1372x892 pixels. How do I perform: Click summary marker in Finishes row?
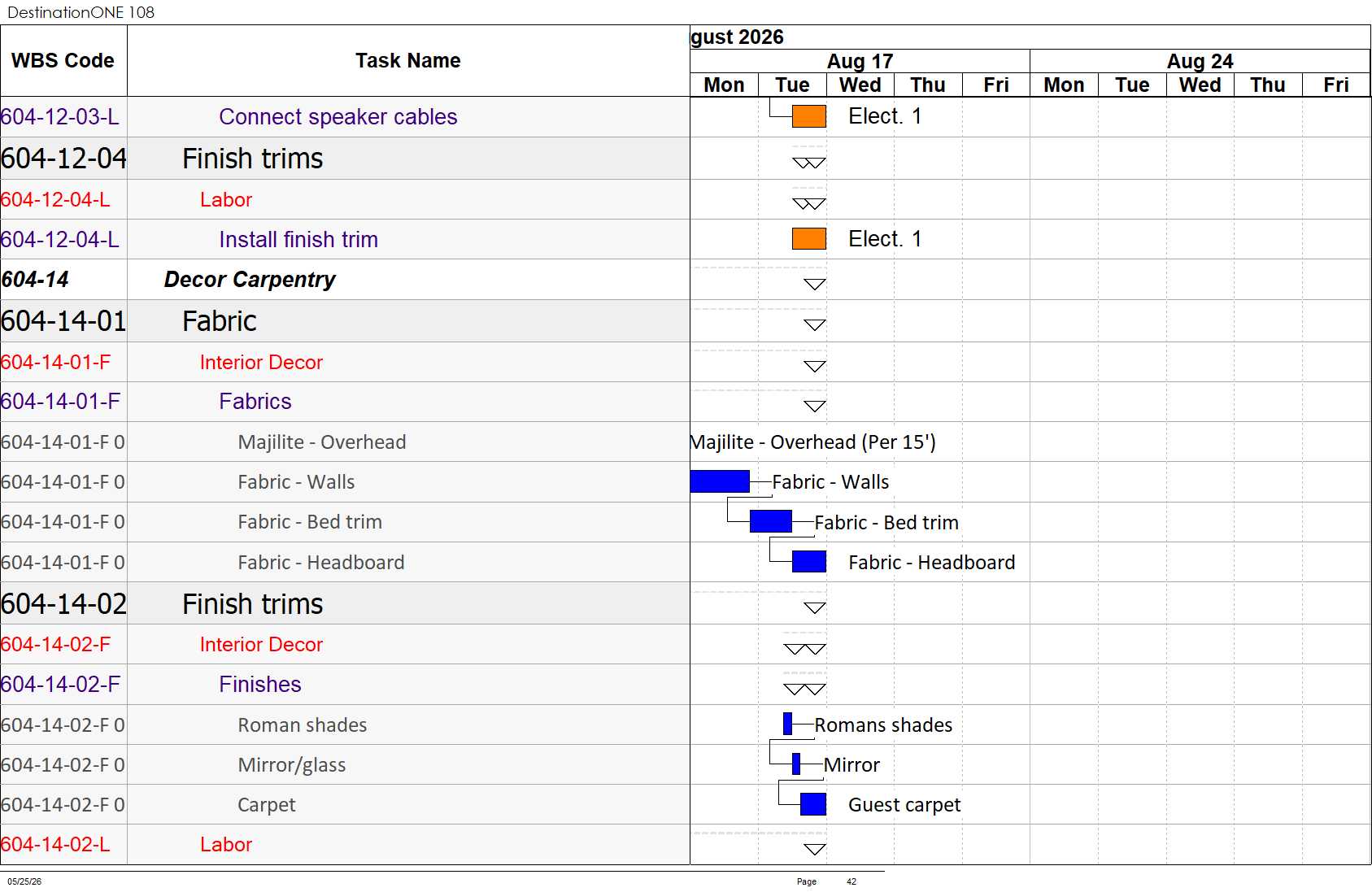pos(805,689)
